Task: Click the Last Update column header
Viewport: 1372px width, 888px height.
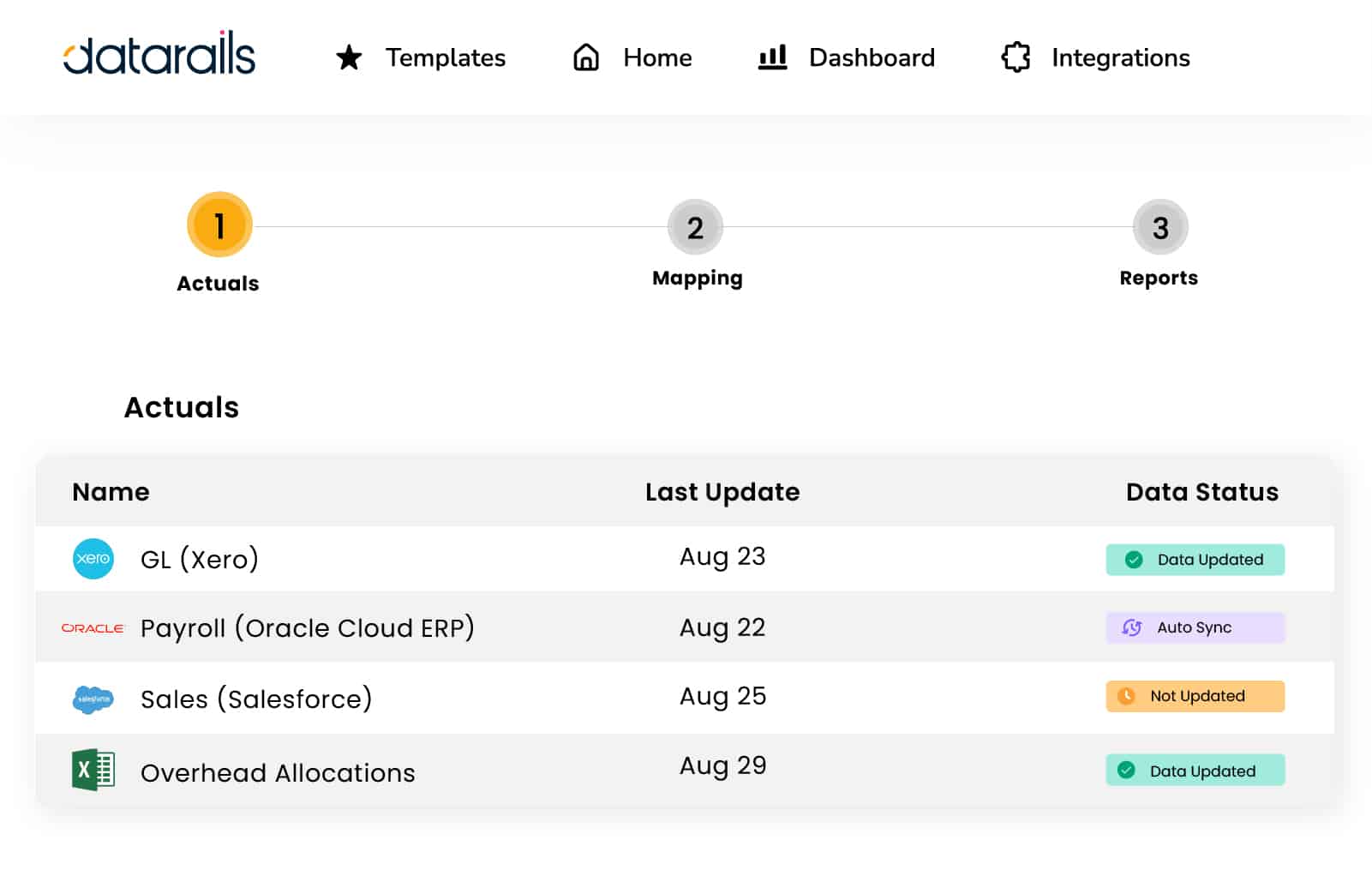Action: (x=722, y=492)
